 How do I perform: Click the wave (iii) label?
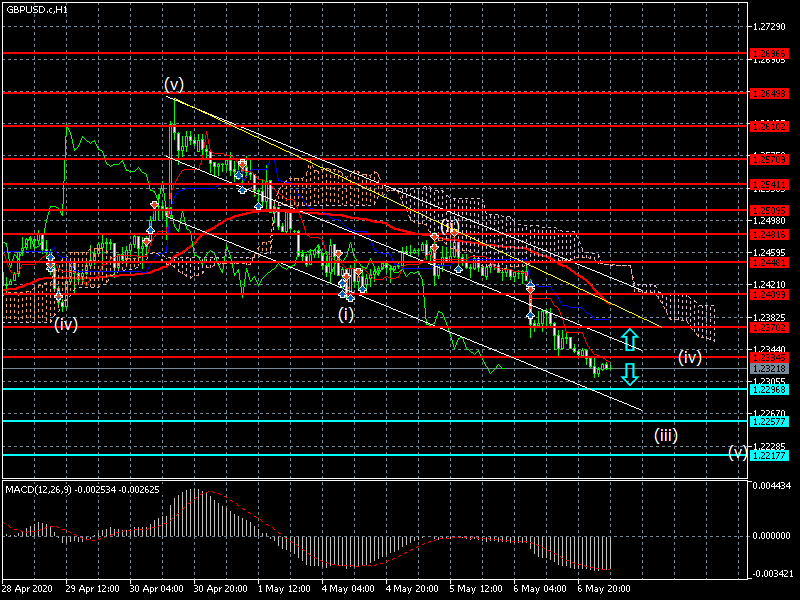(x=666, y=435)
